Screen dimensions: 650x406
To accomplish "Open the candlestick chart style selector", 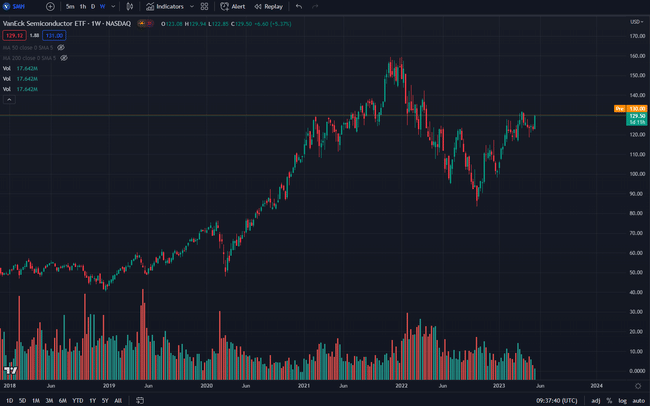I will [x=130, y=6].
